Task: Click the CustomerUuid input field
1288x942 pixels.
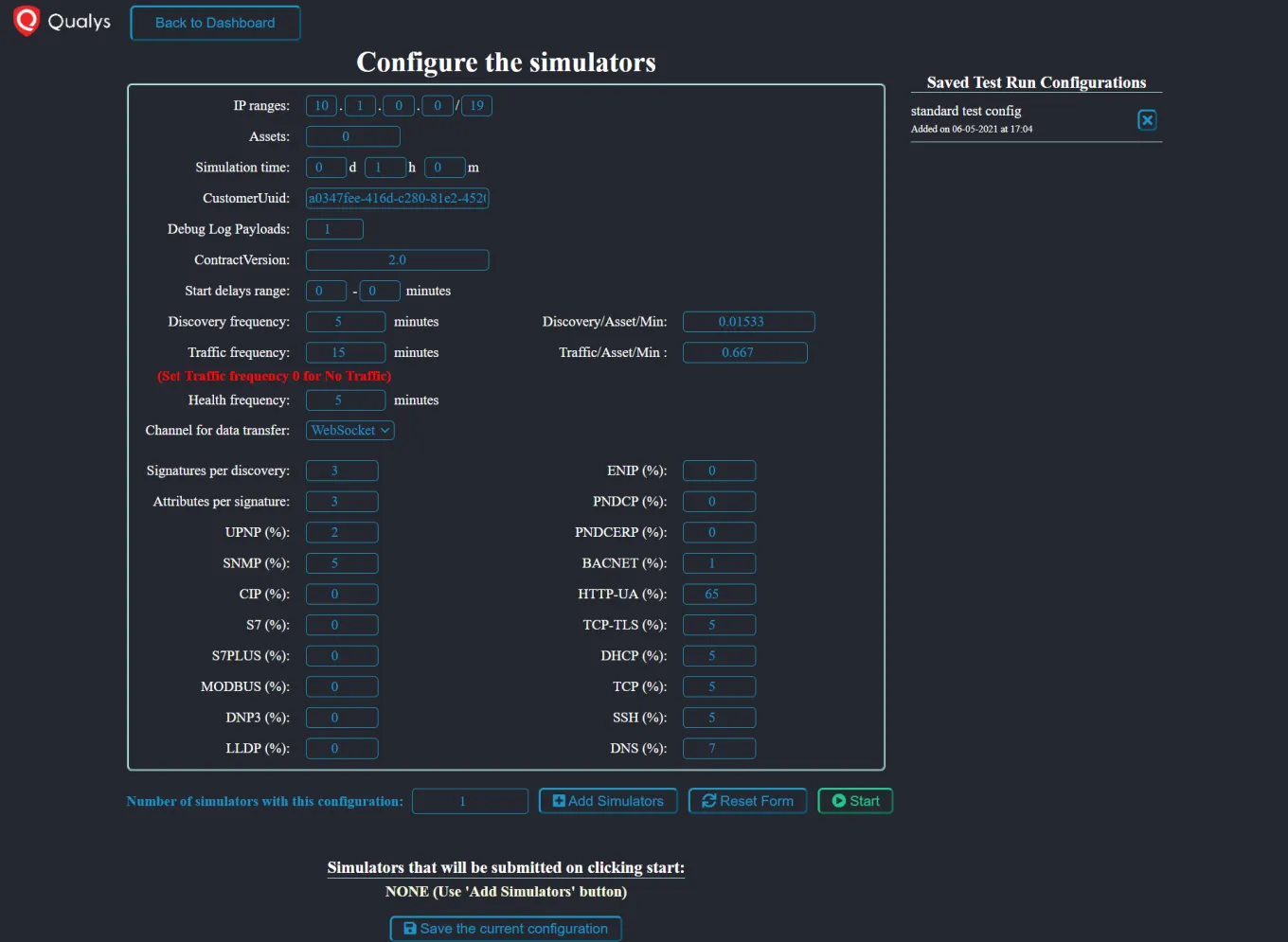Action: (x=397, y=198)
